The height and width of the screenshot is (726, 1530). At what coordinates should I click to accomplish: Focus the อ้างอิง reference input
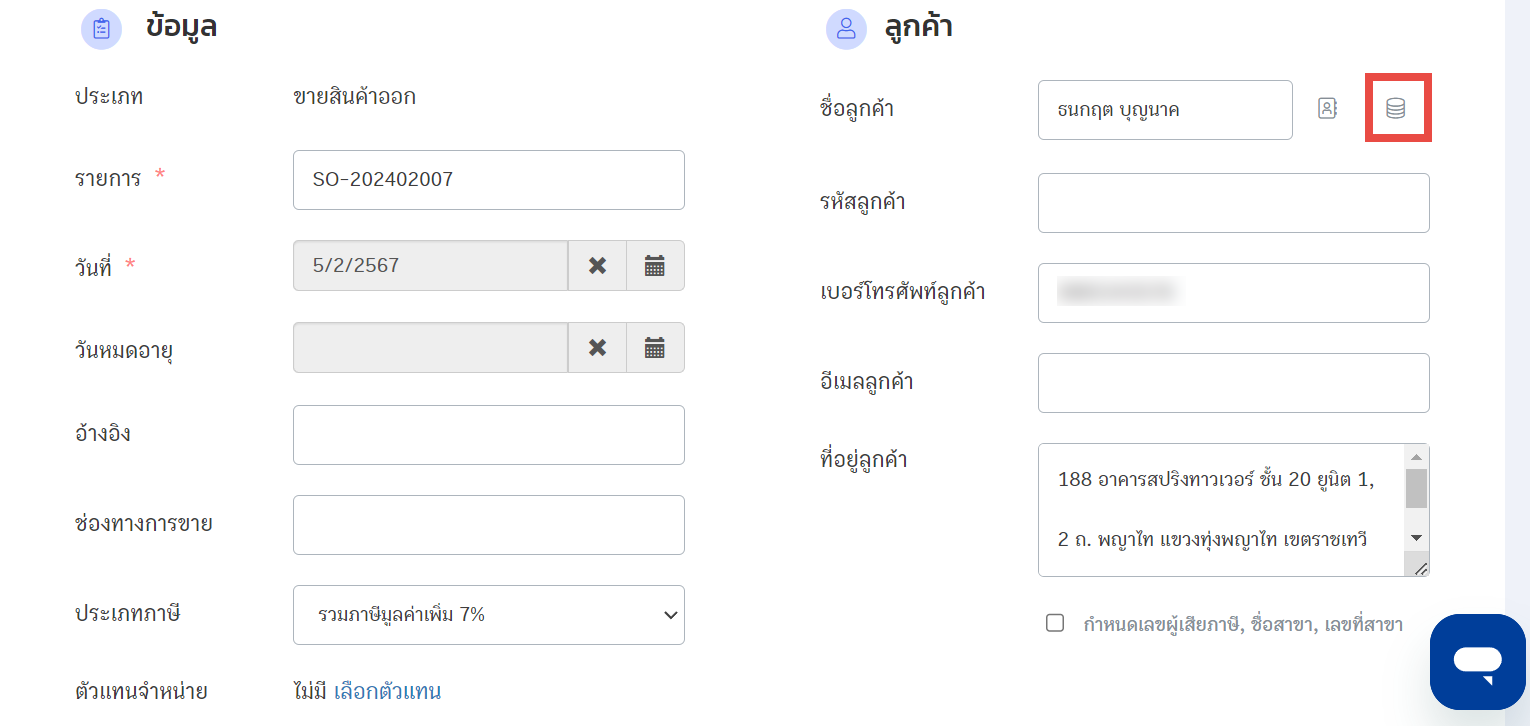(489, 435)
